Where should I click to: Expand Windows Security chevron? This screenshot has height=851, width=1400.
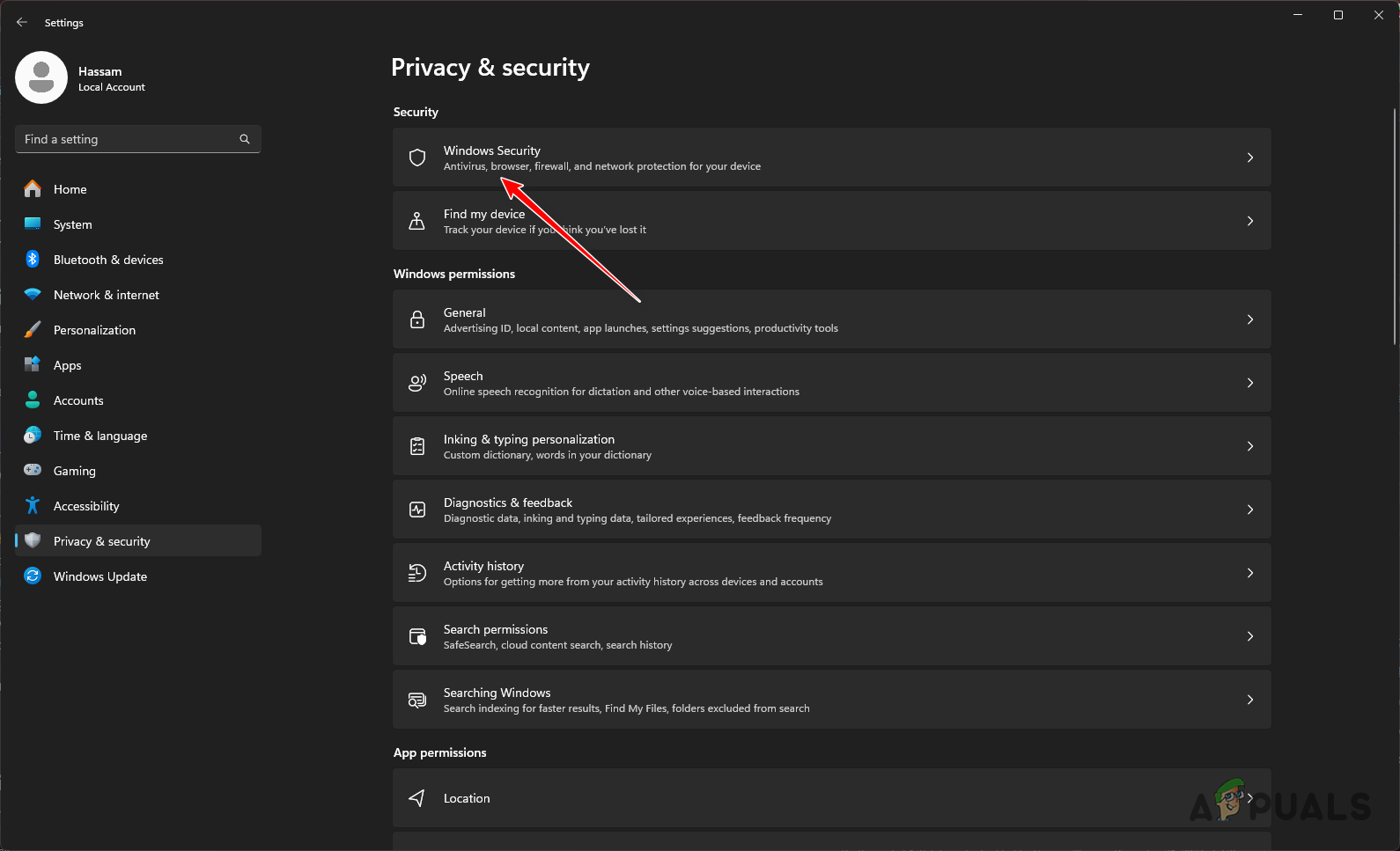tap(1250, 158)
